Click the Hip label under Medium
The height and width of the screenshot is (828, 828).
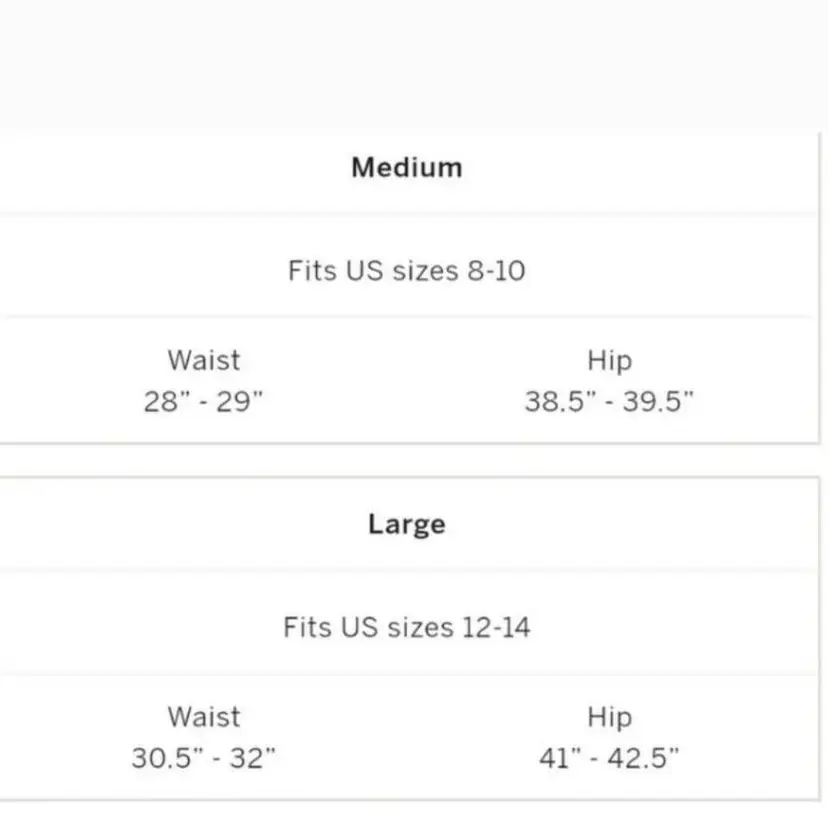609,360
